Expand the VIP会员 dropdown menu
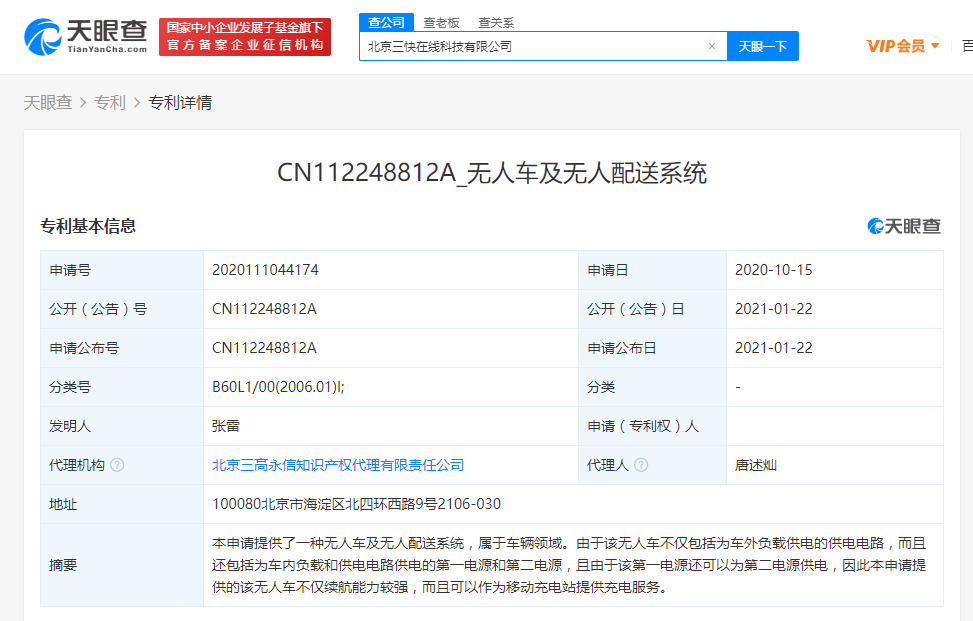Screen dimensions: 973x621 (902, 46)
